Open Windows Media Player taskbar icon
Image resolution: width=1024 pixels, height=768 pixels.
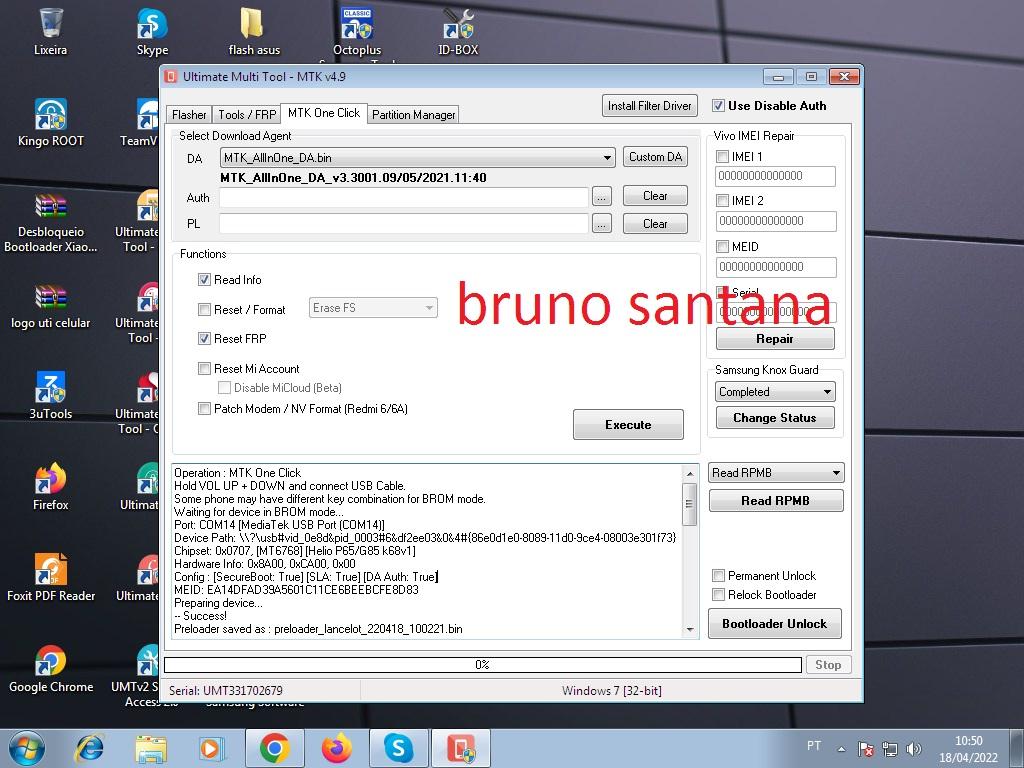click(x=212, y=748)
